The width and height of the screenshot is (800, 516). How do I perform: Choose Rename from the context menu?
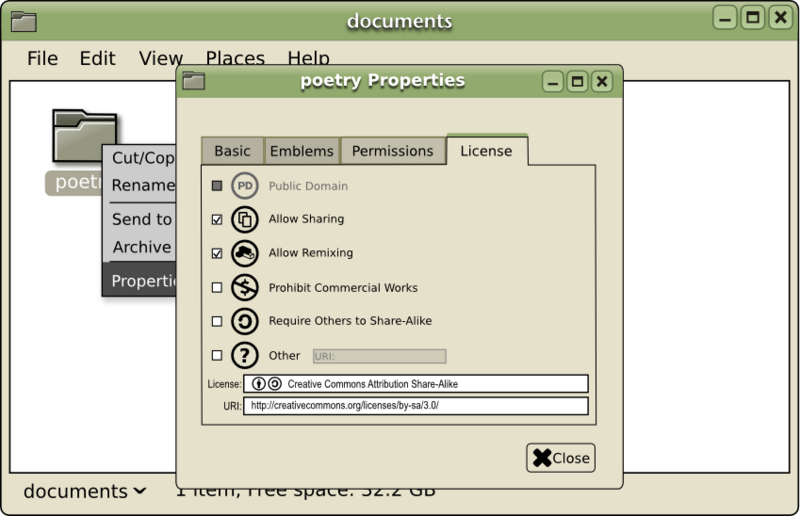pos(143,185)
